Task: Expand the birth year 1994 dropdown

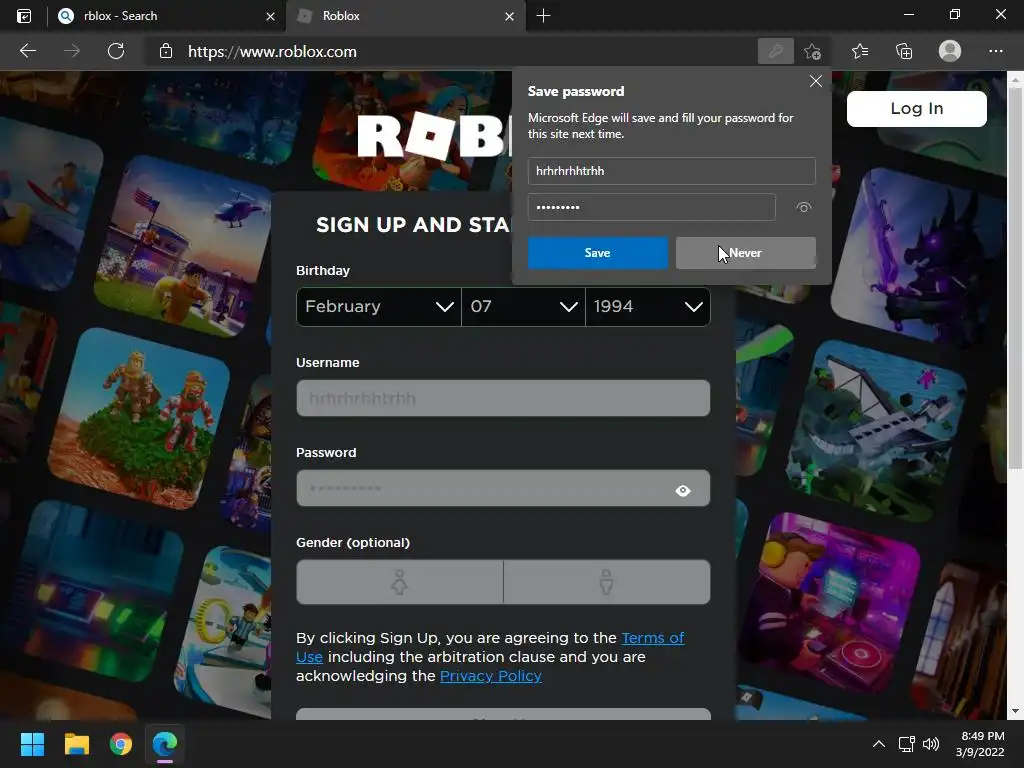Action: (x=648, y=306)
